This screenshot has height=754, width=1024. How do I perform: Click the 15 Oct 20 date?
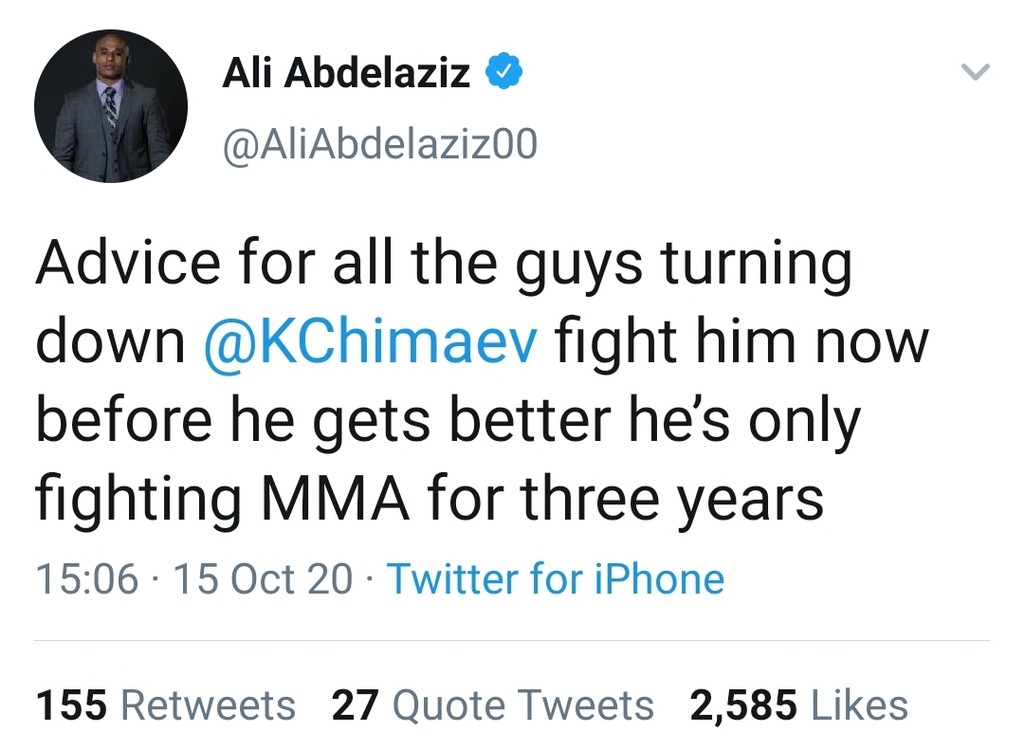coord(263,578)
